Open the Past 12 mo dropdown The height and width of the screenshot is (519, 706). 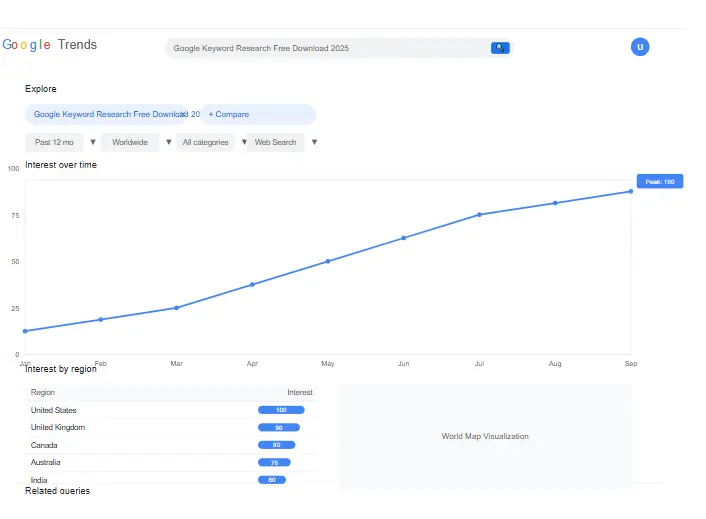point(55,143)
